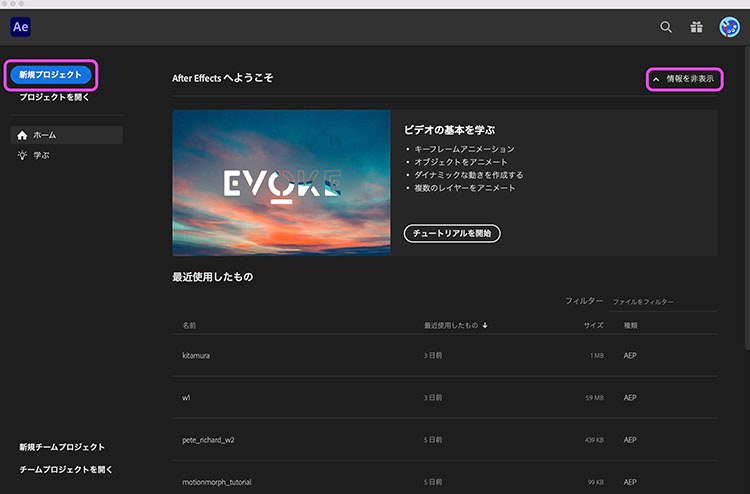This screenshot has width=750, height=494.
Task: Click the EVOKE tutorial thumbnail
Action: point(281,183)
